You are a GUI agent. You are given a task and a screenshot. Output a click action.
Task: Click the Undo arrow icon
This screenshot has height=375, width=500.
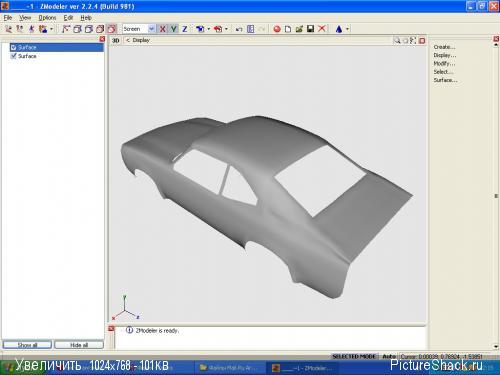(x=239, y=29)
